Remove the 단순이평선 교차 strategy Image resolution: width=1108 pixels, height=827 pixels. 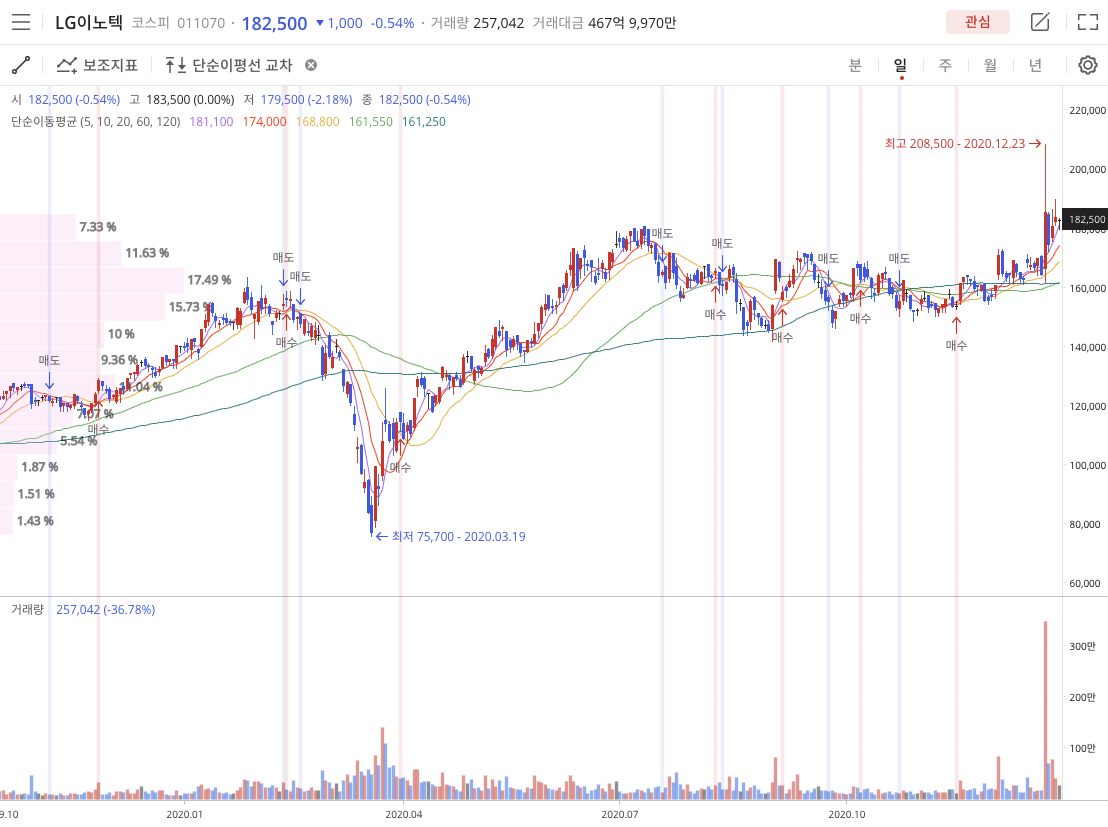pos(311,65)
